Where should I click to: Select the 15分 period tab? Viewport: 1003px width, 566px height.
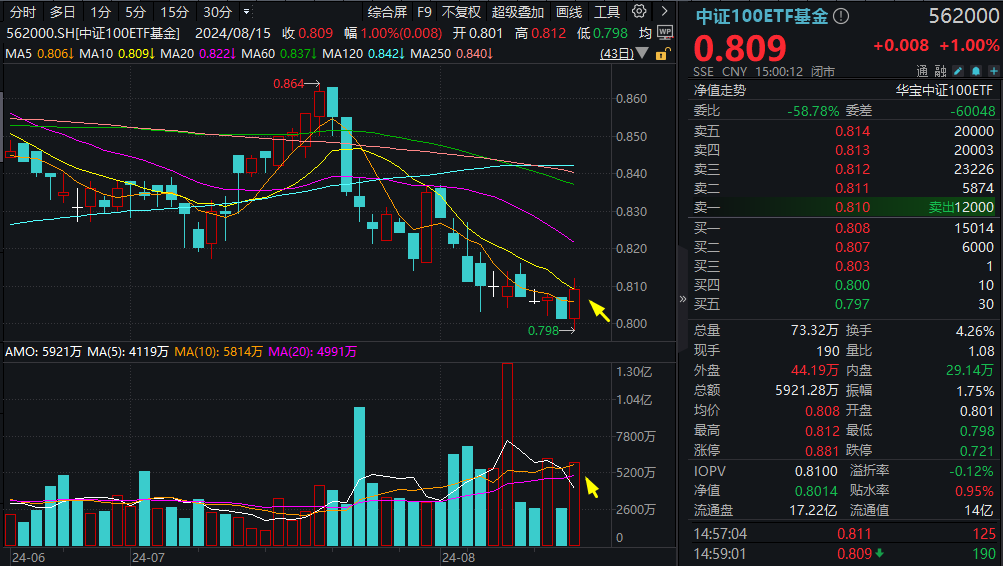coord(174,12)
